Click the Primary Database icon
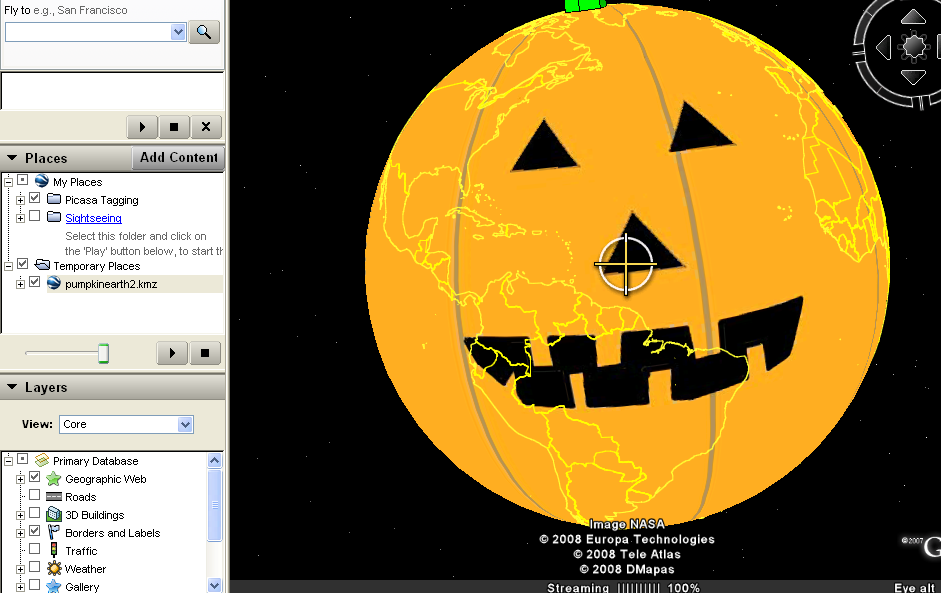Screen dimensions: 941x593 [41, 460]
